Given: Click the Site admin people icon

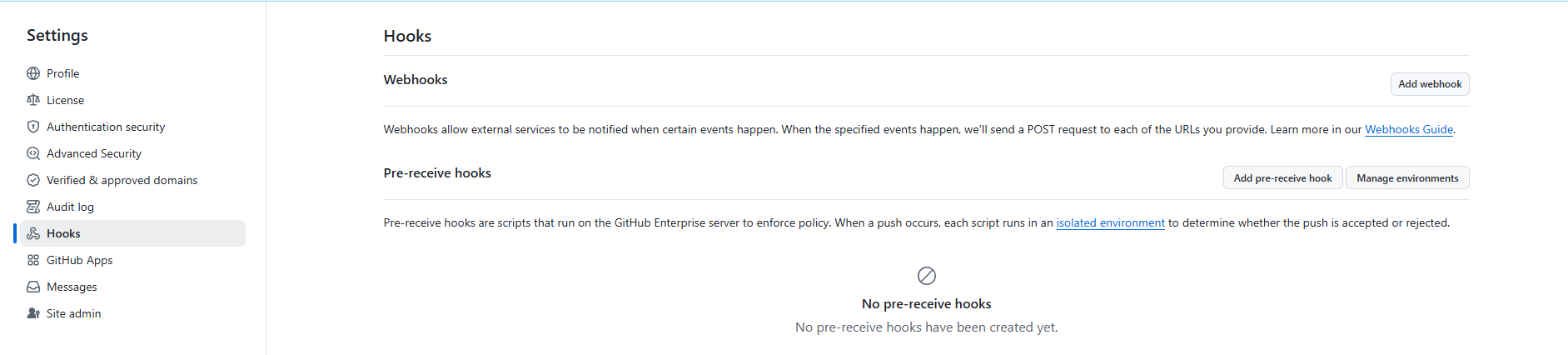Looking at the screenshot, I should (x=33, y=313).
